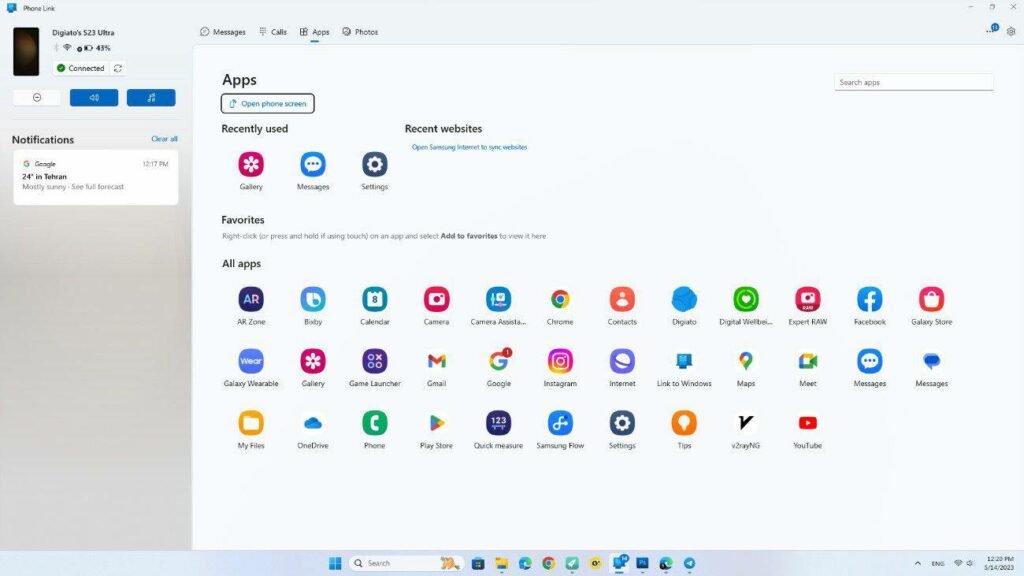Open the Google weather notification

[x=95, y=178]
